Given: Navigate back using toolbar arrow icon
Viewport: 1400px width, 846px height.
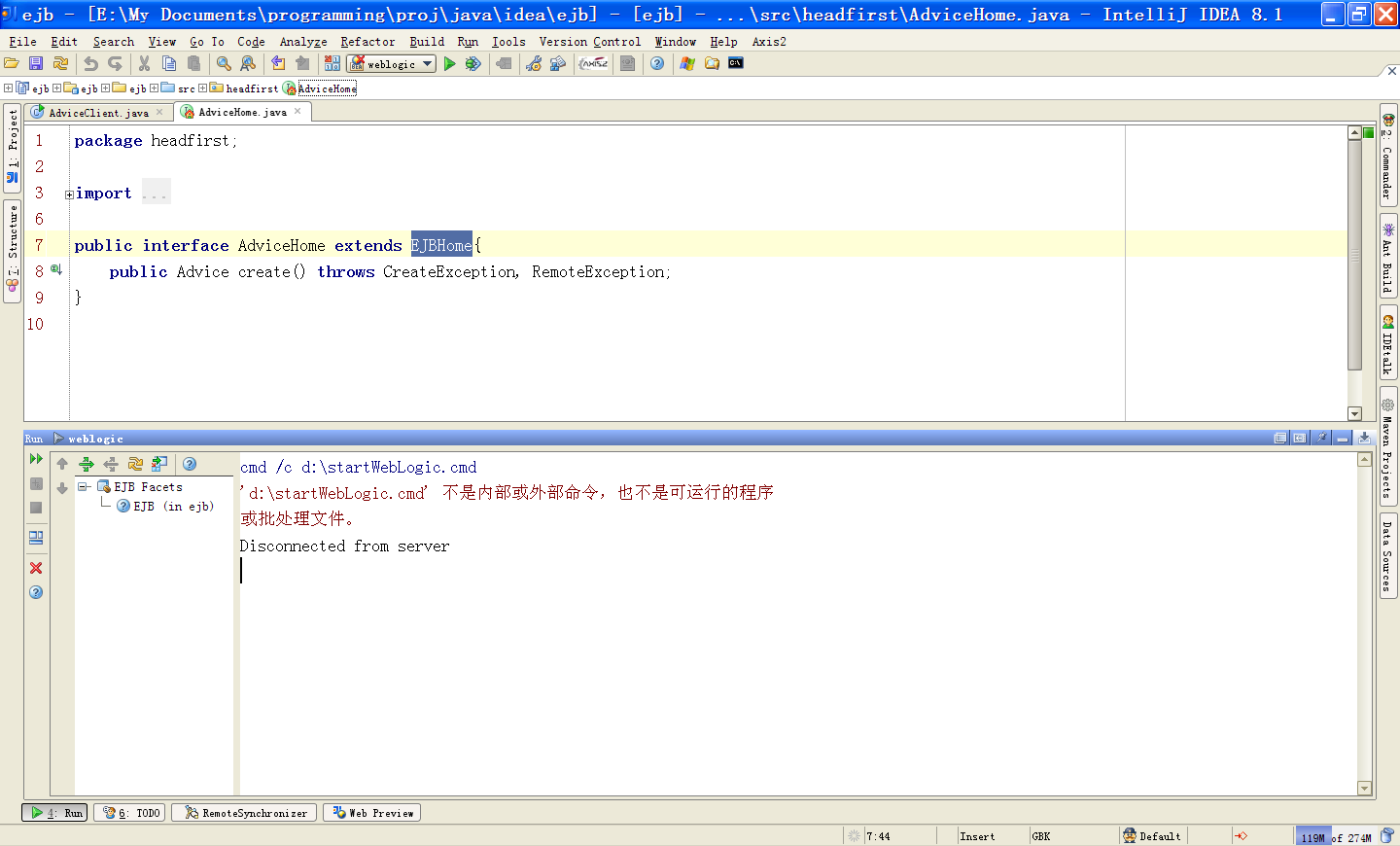Looking at the screenshot, I should pos(278,63).
